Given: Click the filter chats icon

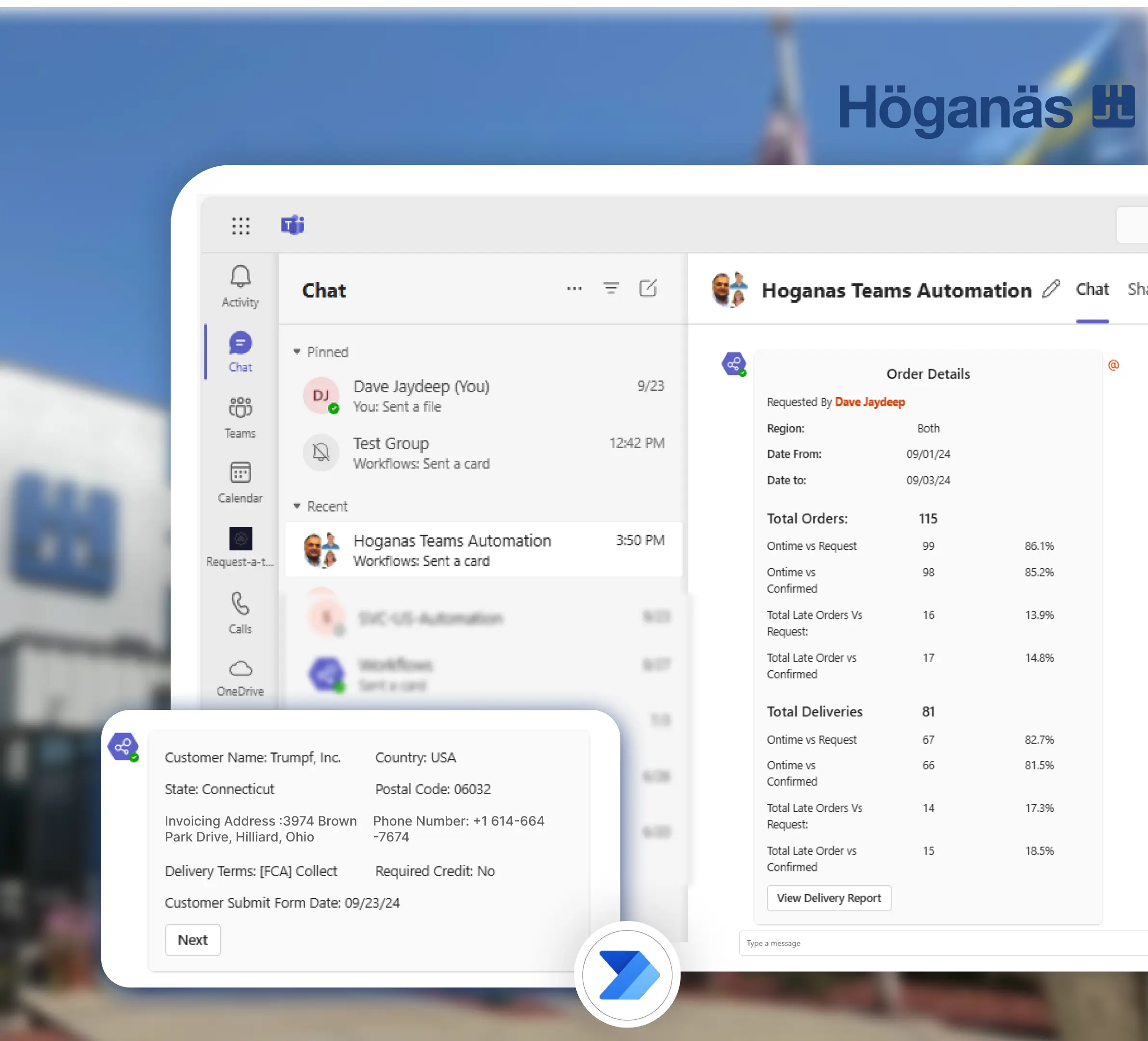Looking at the screenshot, I should [611, 289].
